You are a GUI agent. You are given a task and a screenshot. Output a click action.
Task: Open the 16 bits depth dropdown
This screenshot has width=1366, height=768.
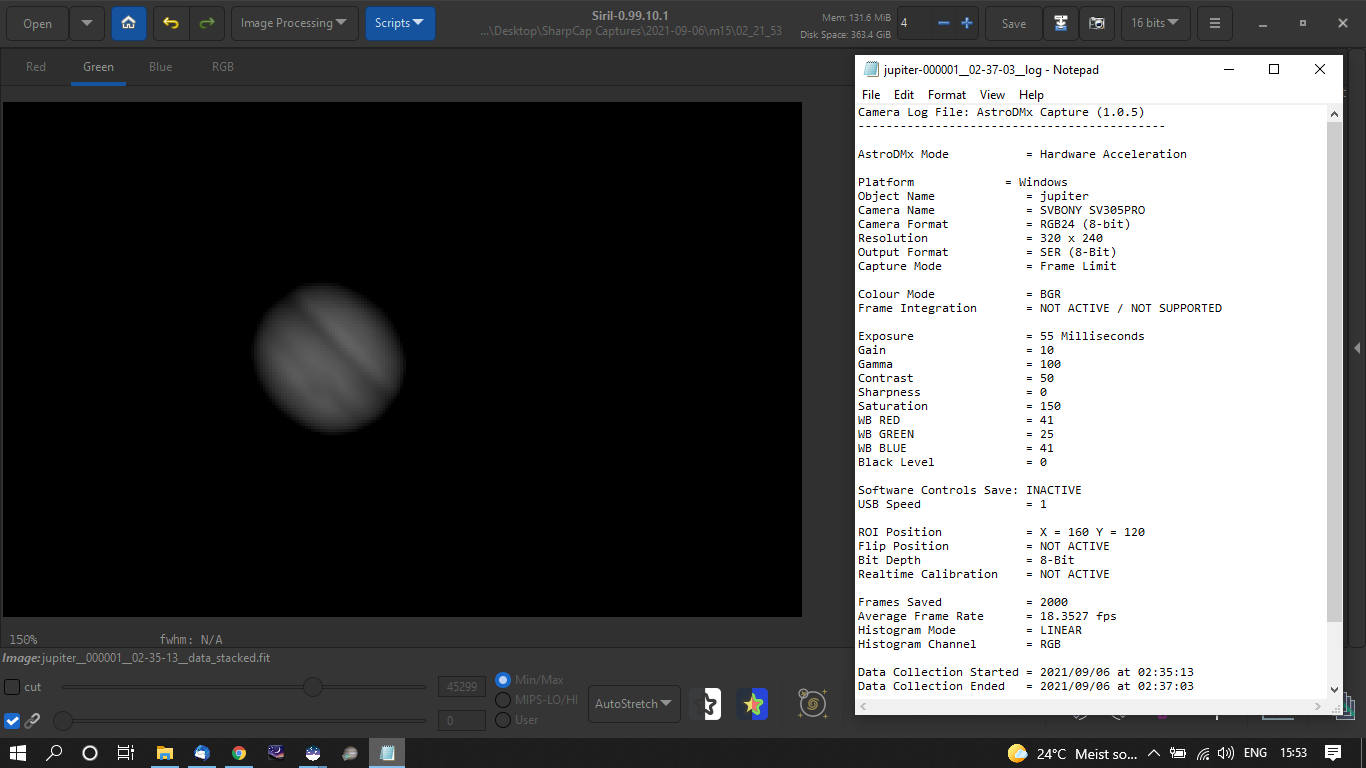[1155, 23]
